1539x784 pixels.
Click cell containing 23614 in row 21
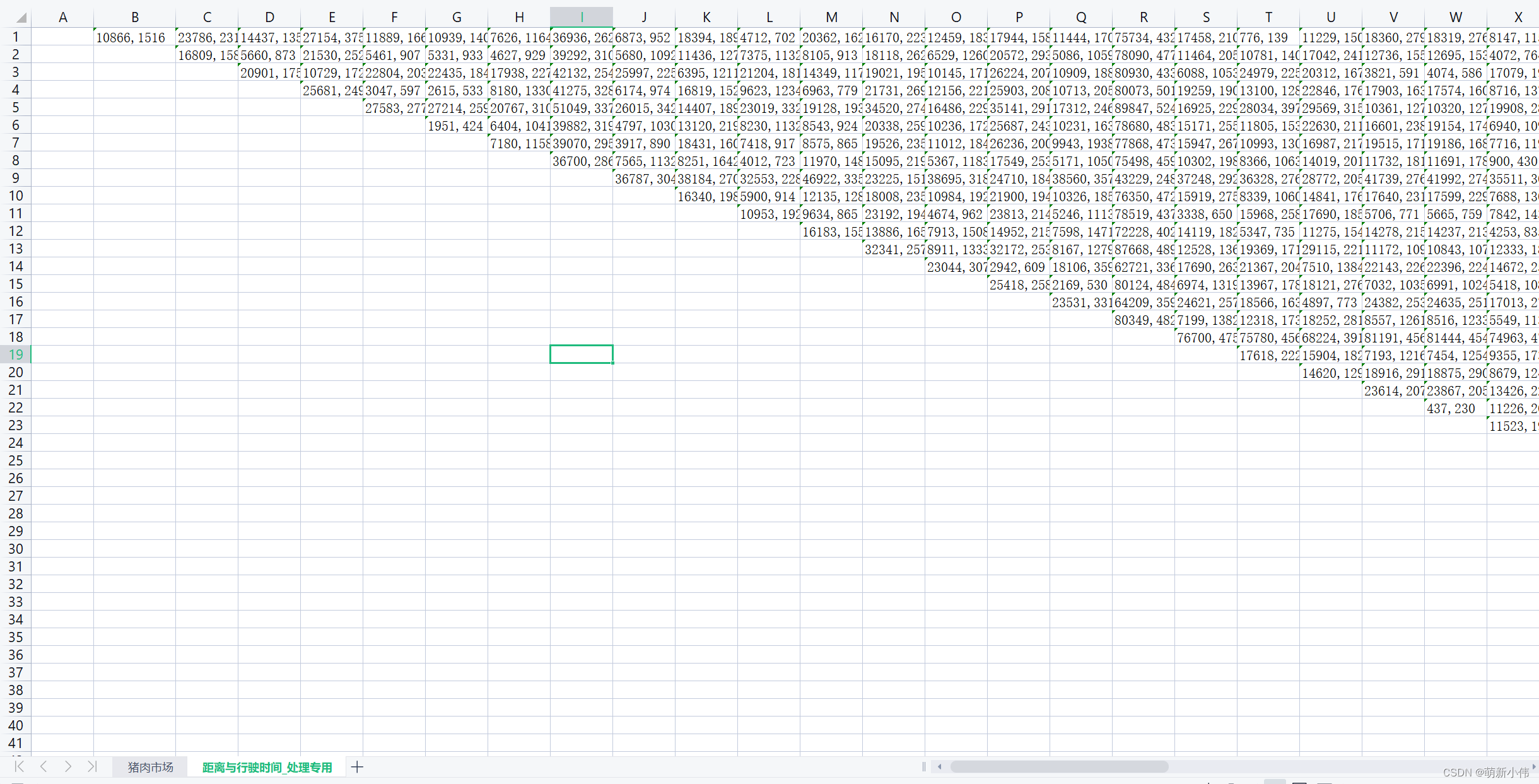(1393, 390)
